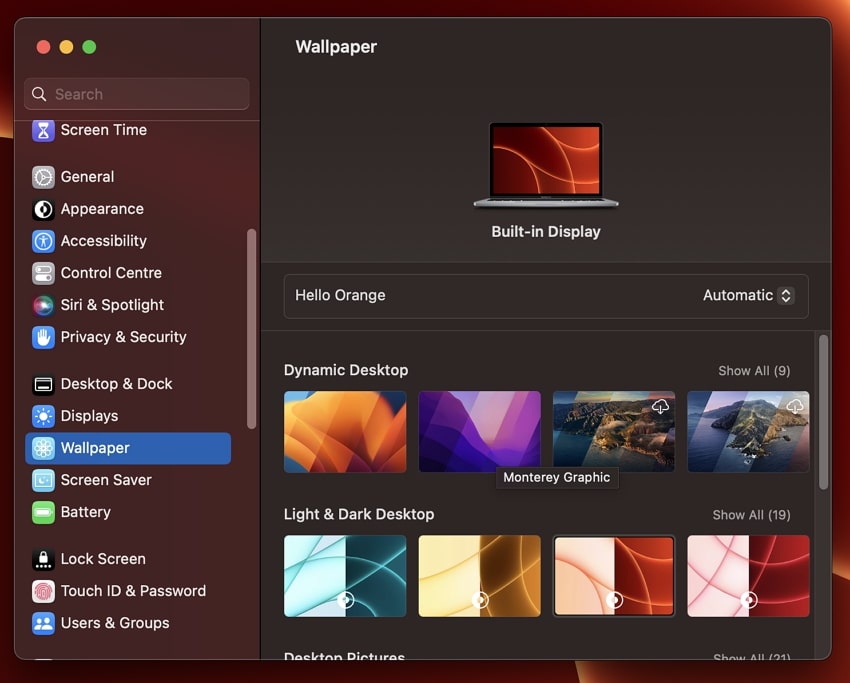The height and width of the screenshot is (683, 850).
Task: Select the pink Light & Dark wallpaper
Action: coord(748,576)
